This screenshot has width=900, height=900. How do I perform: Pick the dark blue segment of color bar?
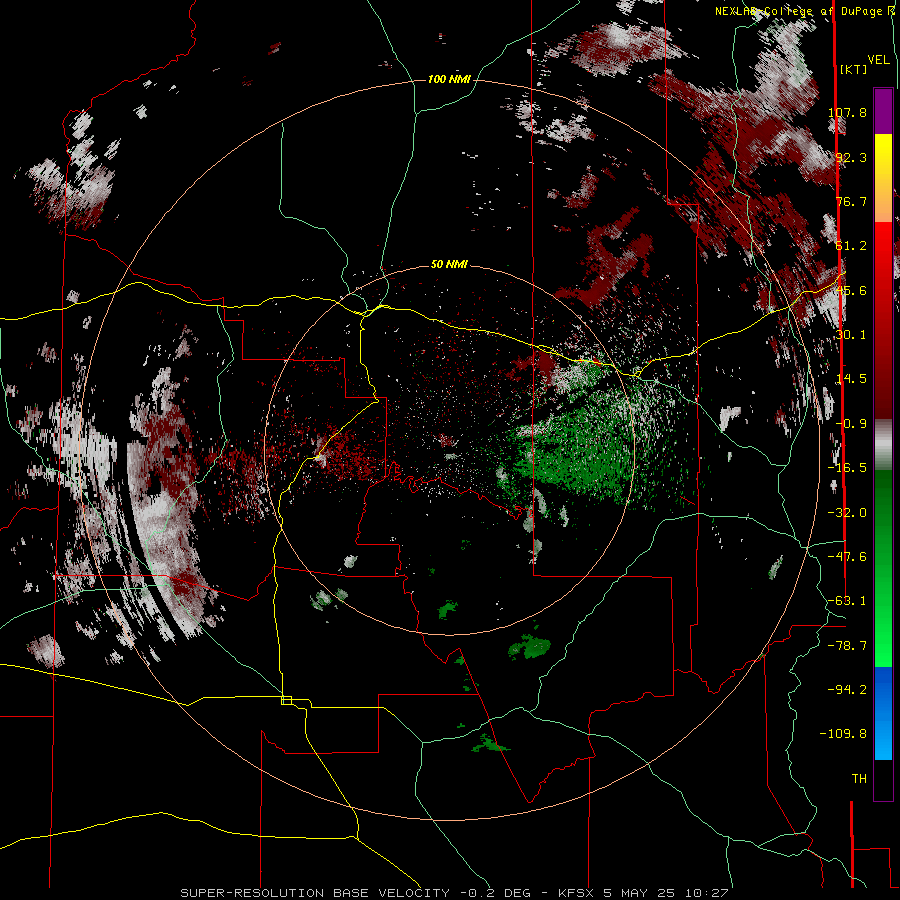[x=883, y=686]
